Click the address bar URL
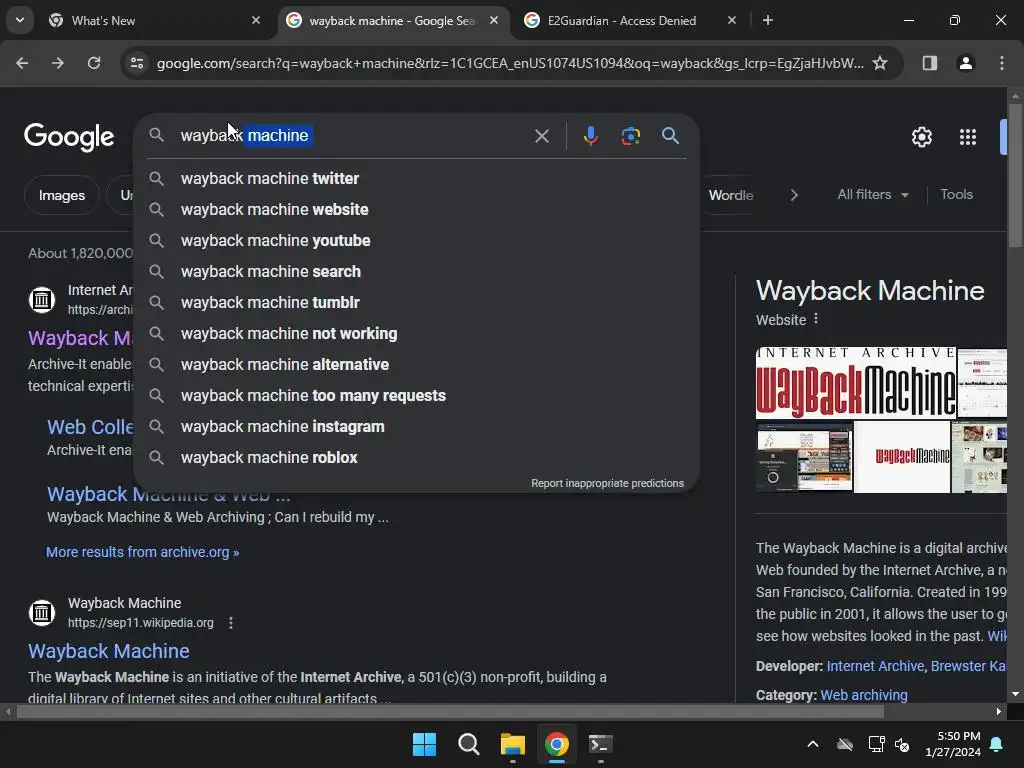This screenshot has height=768, width=1024. click(510, 63)
